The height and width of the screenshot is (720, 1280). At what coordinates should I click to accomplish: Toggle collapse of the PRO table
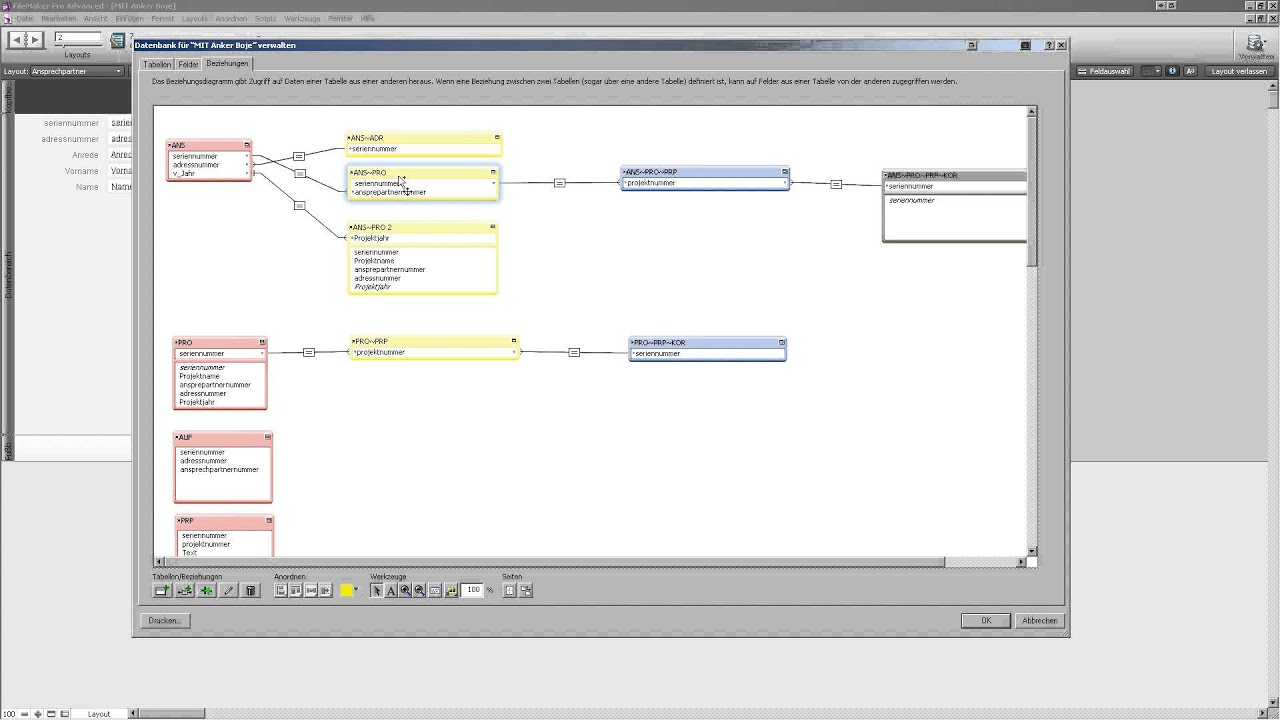pyautogui.click(x=263, y=342)
